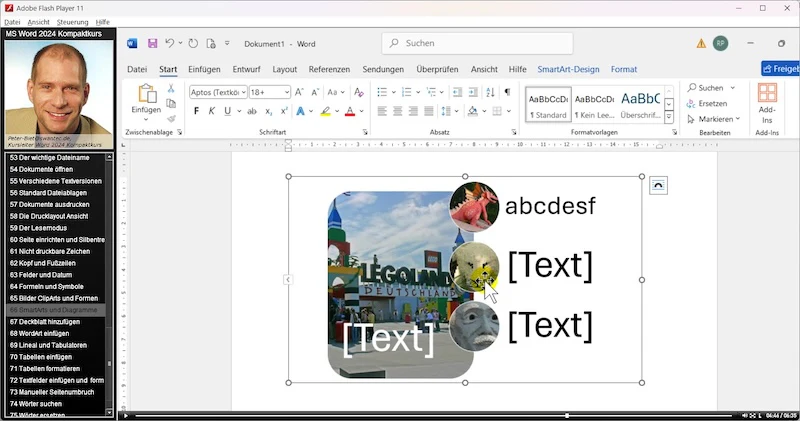800x421 pixels.
Task: Click the Freigeben share button
Action: 780,68
